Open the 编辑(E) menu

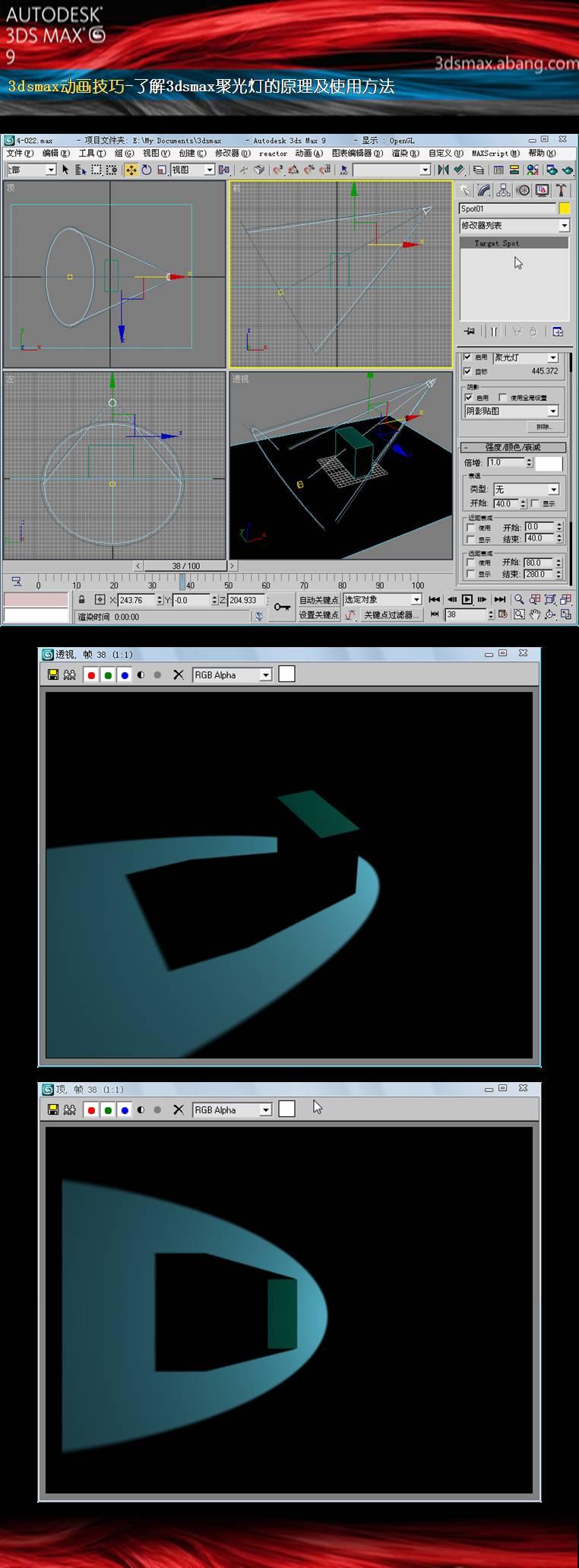point(55,153)
